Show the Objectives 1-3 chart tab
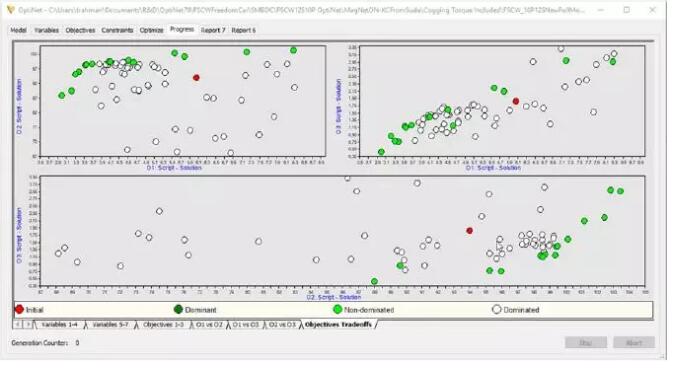 (163, 324)
